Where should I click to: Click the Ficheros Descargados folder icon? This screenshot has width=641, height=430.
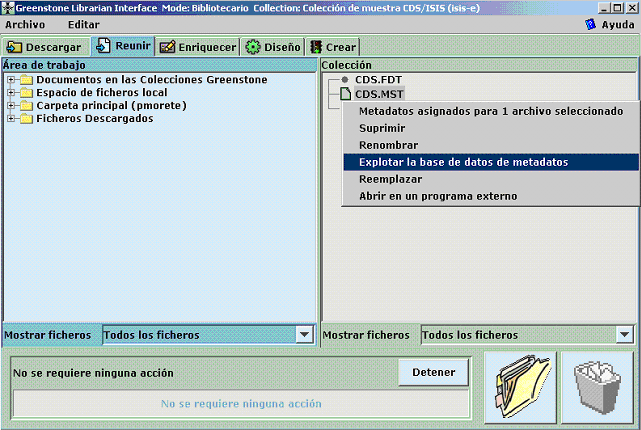[26, 119]
